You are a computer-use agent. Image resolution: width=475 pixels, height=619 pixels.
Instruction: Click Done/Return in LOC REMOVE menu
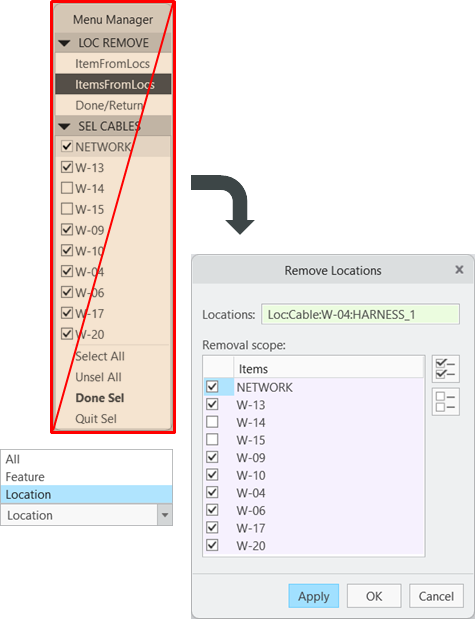point(113,105)
